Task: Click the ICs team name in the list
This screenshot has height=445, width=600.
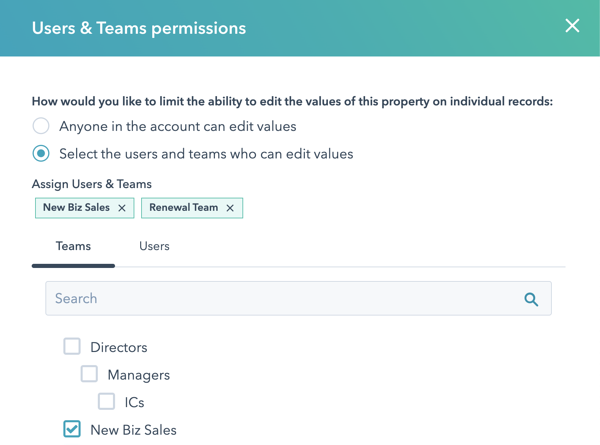Action: (134, 403)
